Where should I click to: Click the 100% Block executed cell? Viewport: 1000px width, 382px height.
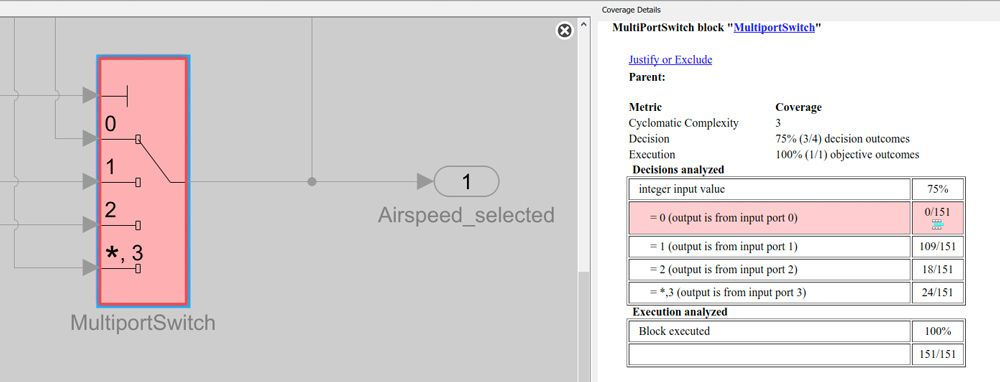pyautogui.click(x=937, y=331)
